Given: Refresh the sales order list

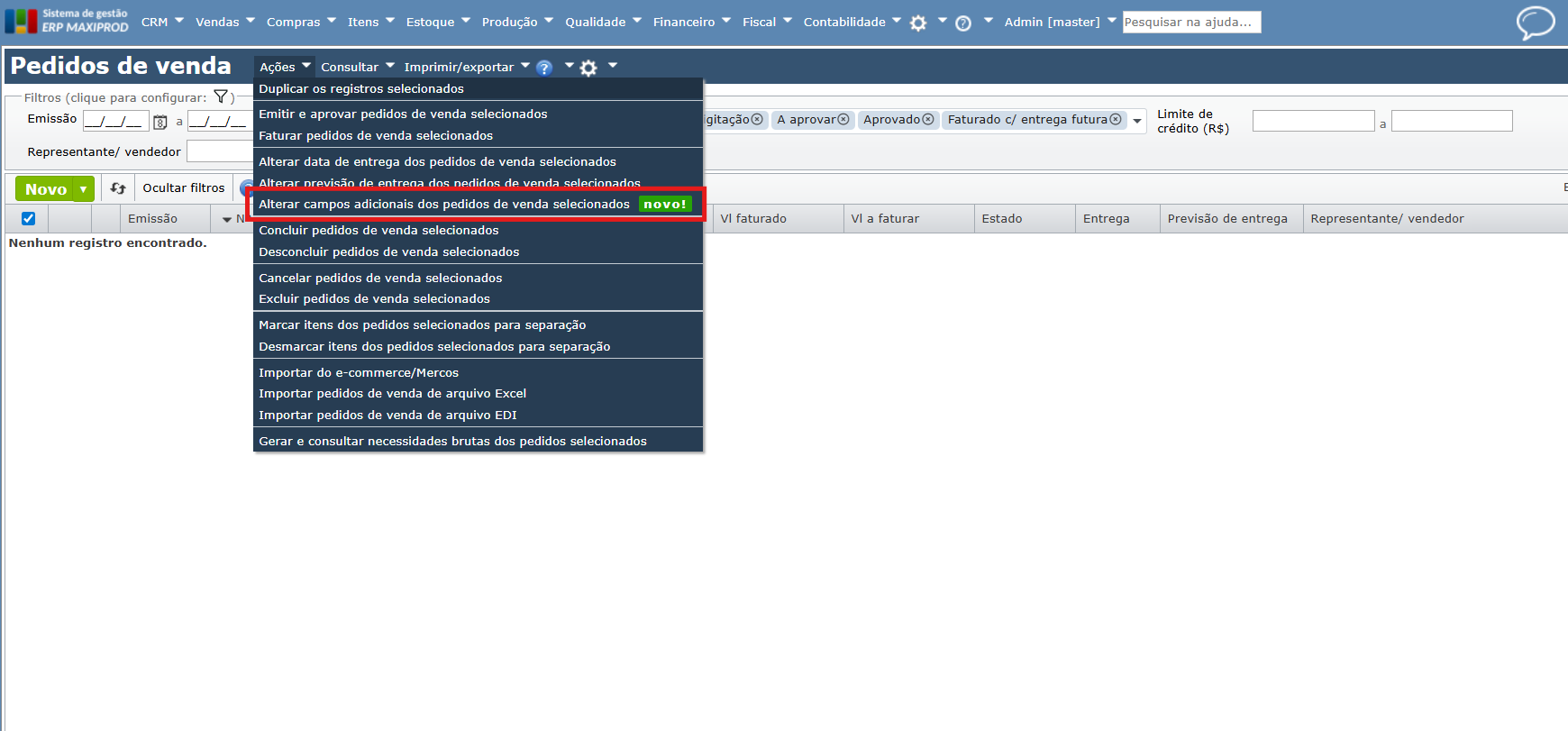Looking at the screenshot, I should click(118, 188).
